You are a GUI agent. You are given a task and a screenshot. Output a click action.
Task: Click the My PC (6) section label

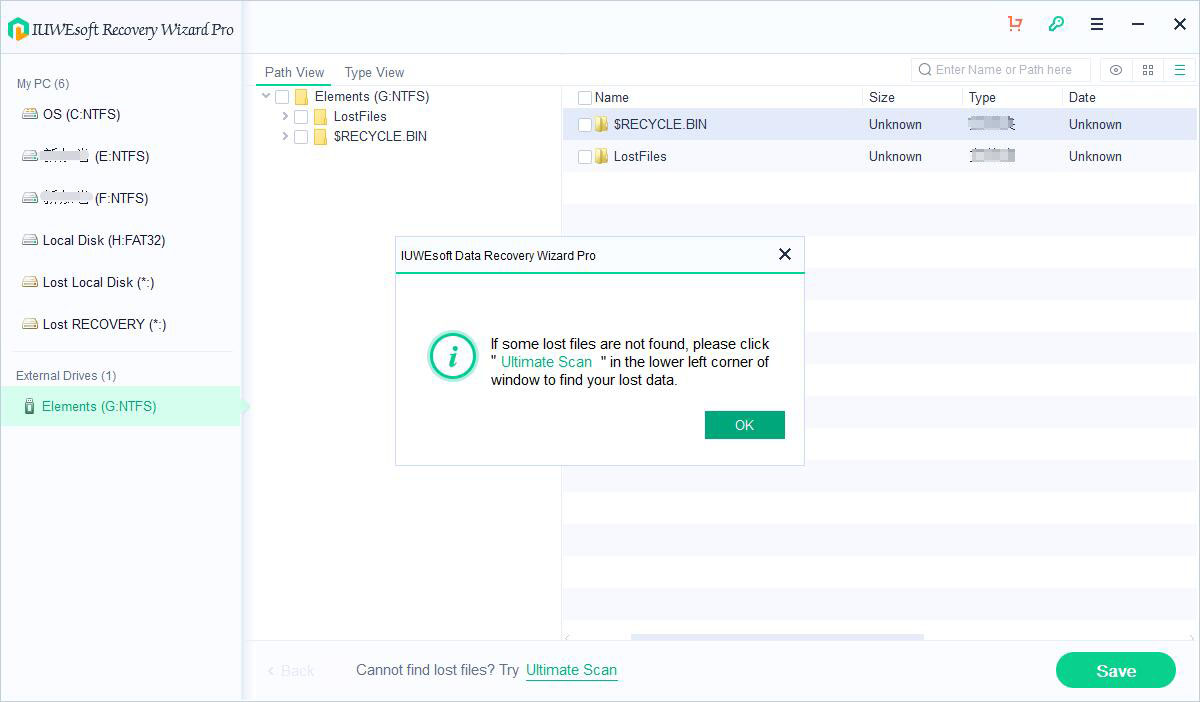[43, 84]
